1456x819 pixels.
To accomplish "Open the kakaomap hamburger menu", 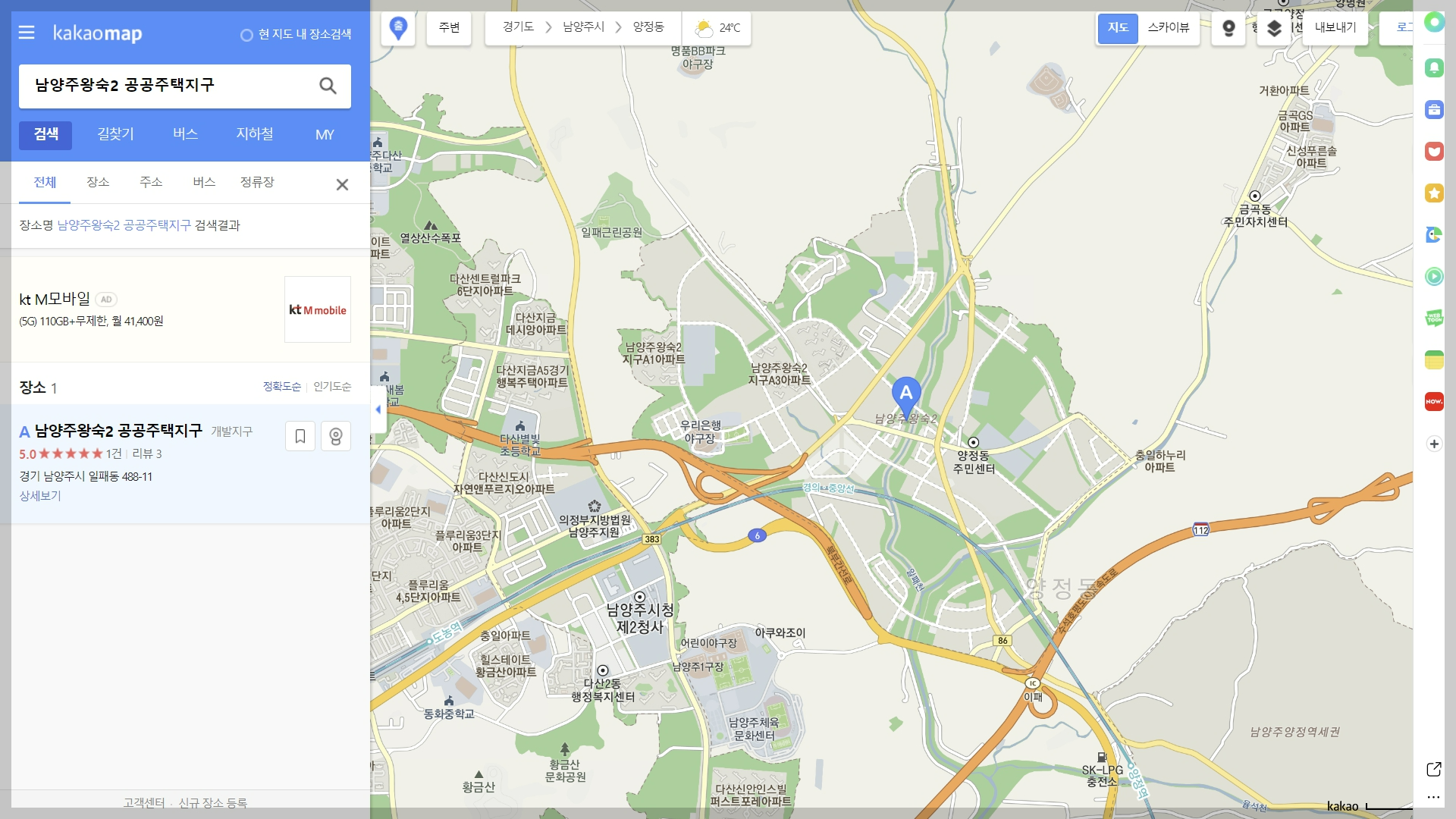I will click(27, 33).
